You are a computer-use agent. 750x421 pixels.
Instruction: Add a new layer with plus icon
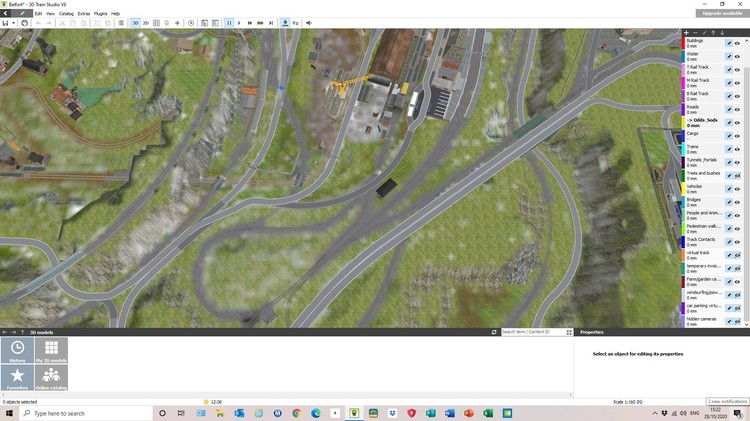[685, 33]
